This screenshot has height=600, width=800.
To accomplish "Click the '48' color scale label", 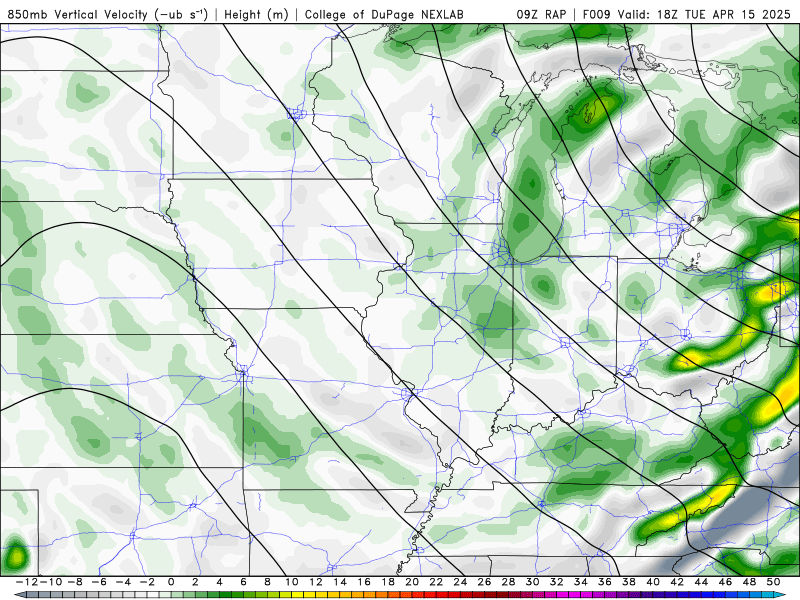I will pyautogui.click(x=749, y=582).
